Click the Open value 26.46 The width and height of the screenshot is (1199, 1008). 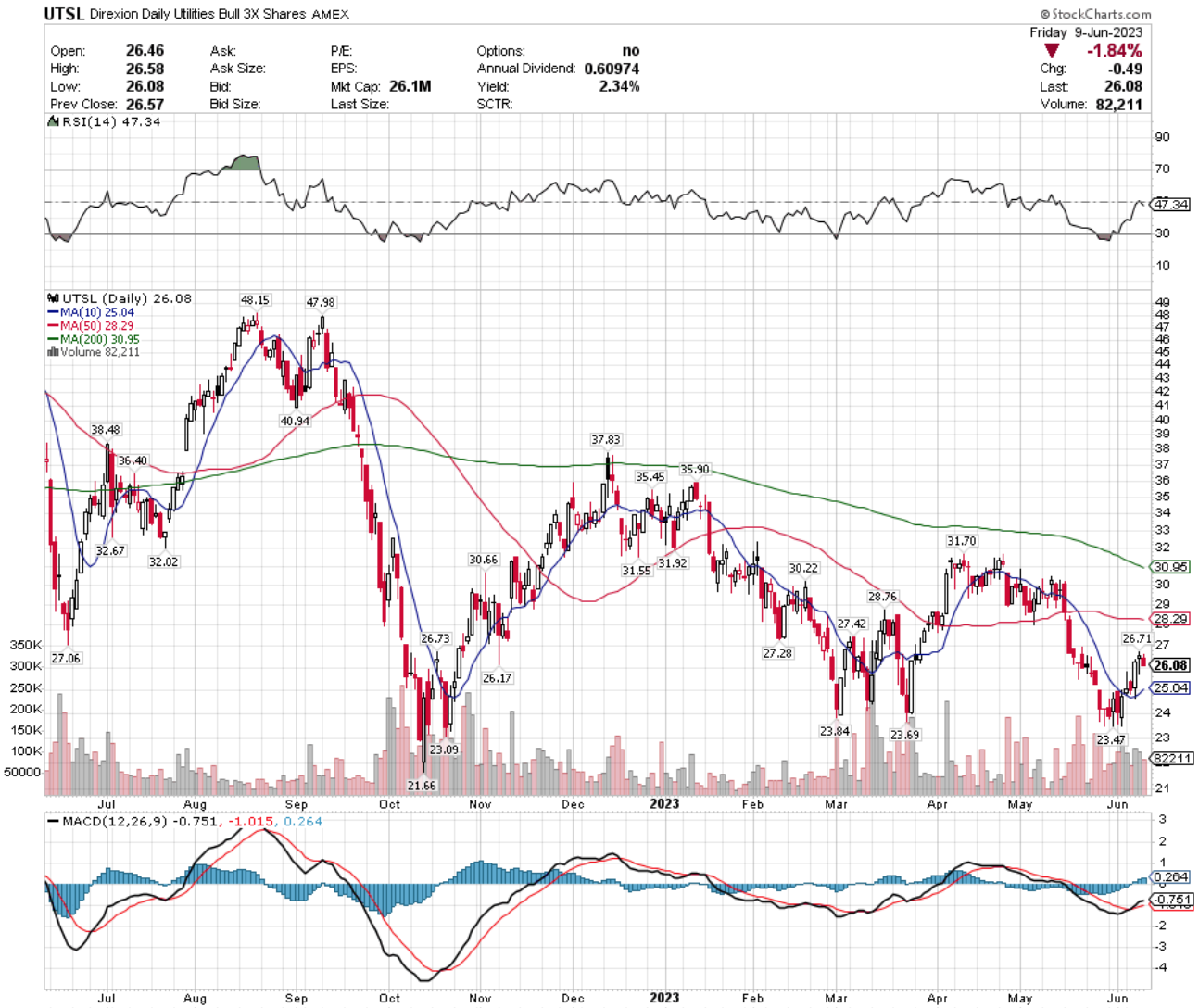[x=145, y=51]
